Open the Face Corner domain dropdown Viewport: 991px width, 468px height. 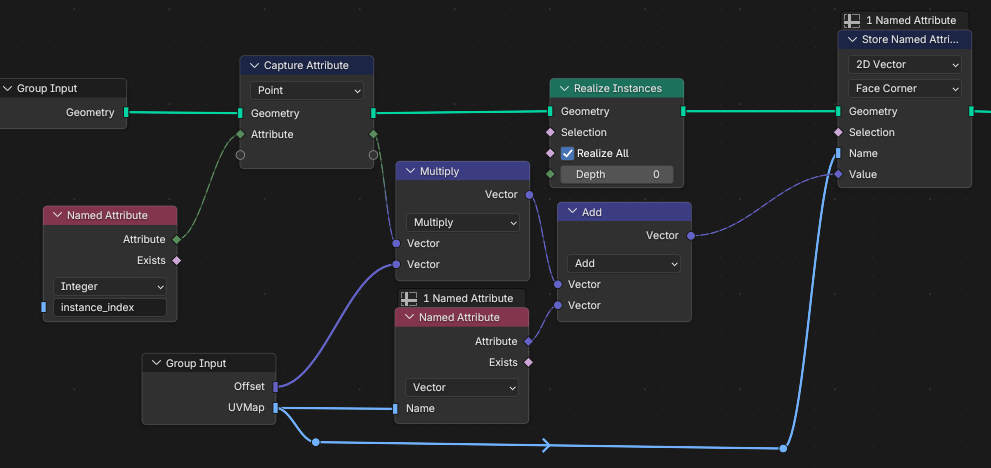pyautogui.click(x=904, y=89)
